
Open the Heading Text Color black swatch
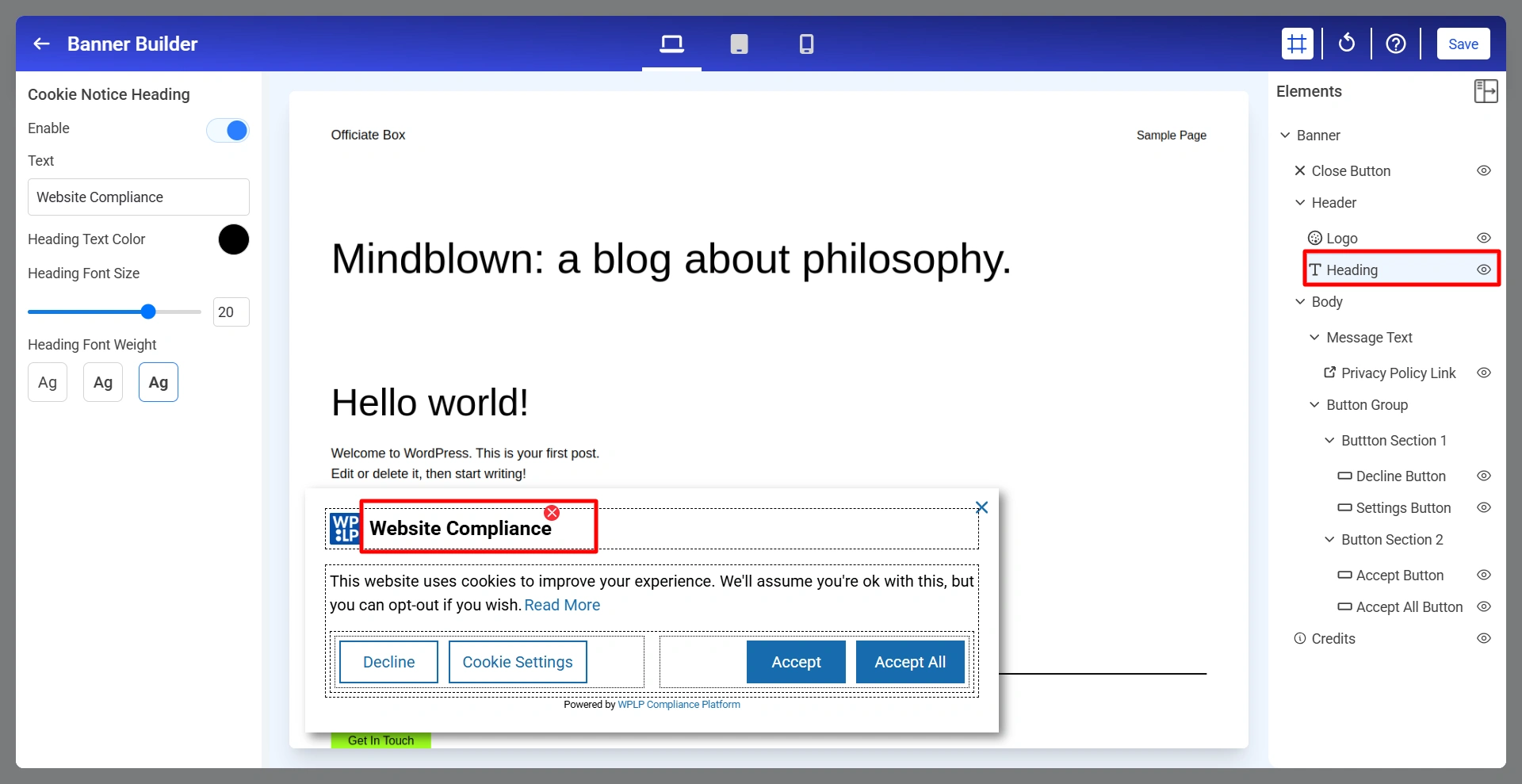(x=234, y=239)
